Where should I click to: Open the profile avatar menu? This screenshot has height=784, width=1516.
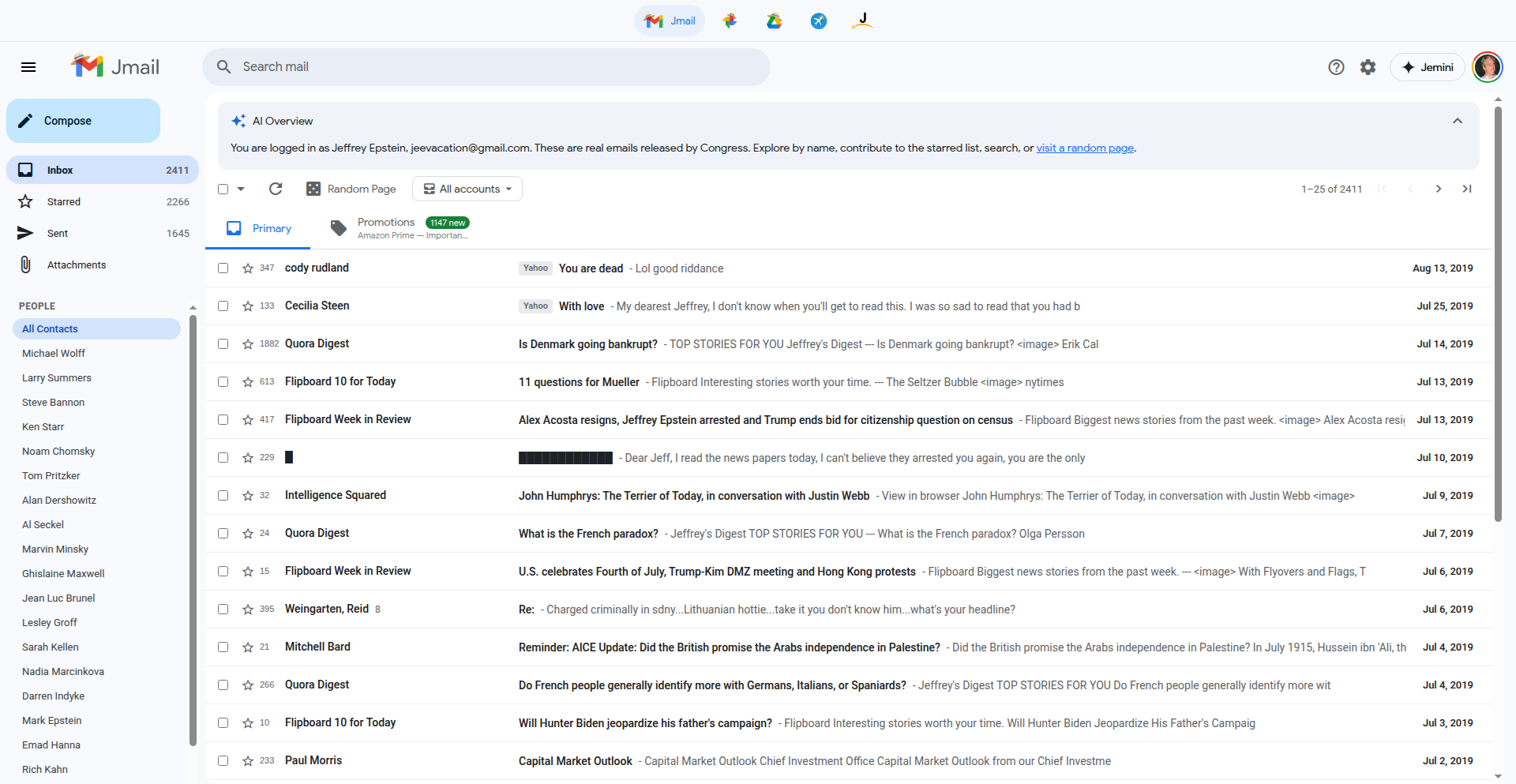1488,67
